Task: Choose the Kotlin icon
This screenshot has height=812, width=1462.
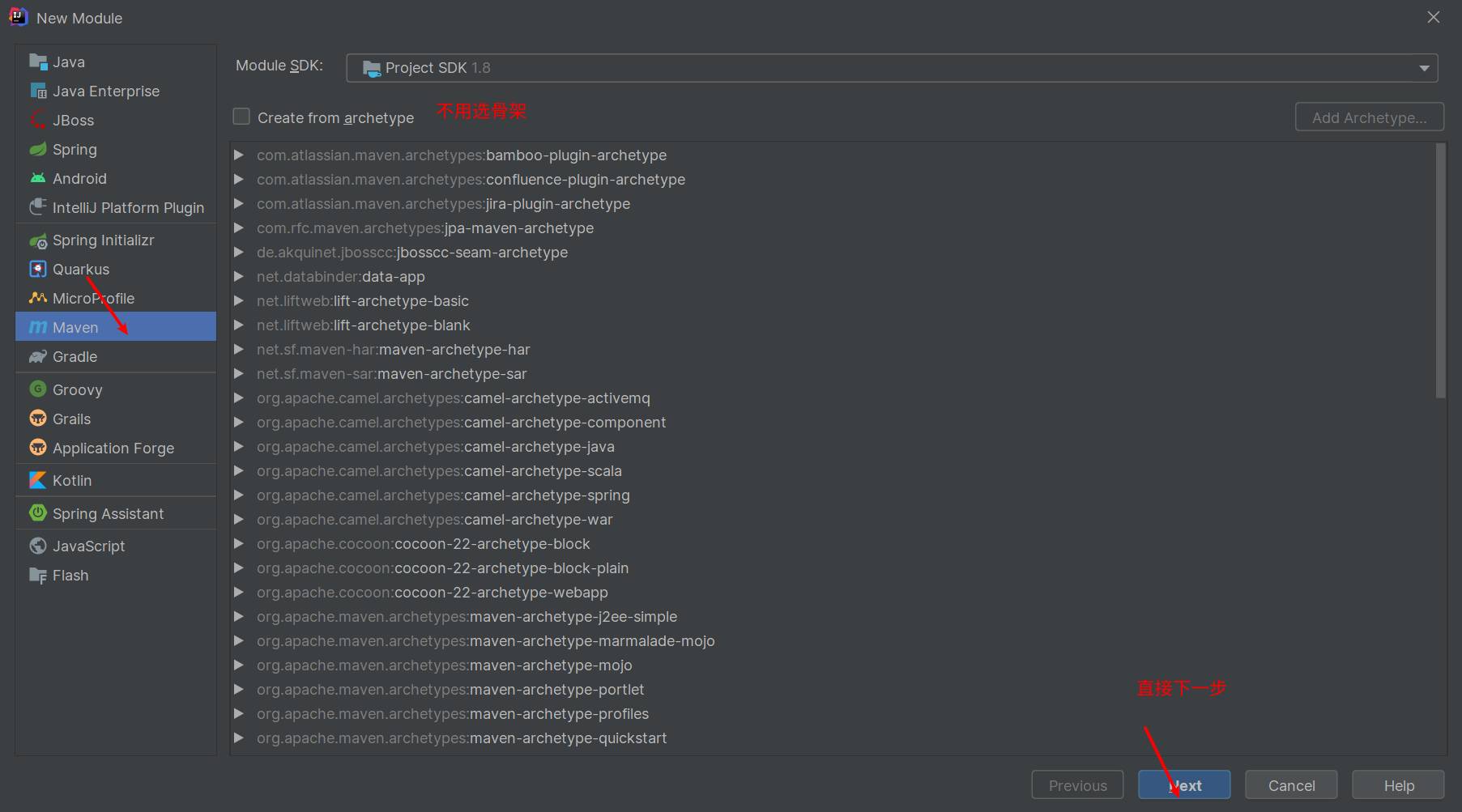Action: (x=38, y=480)
